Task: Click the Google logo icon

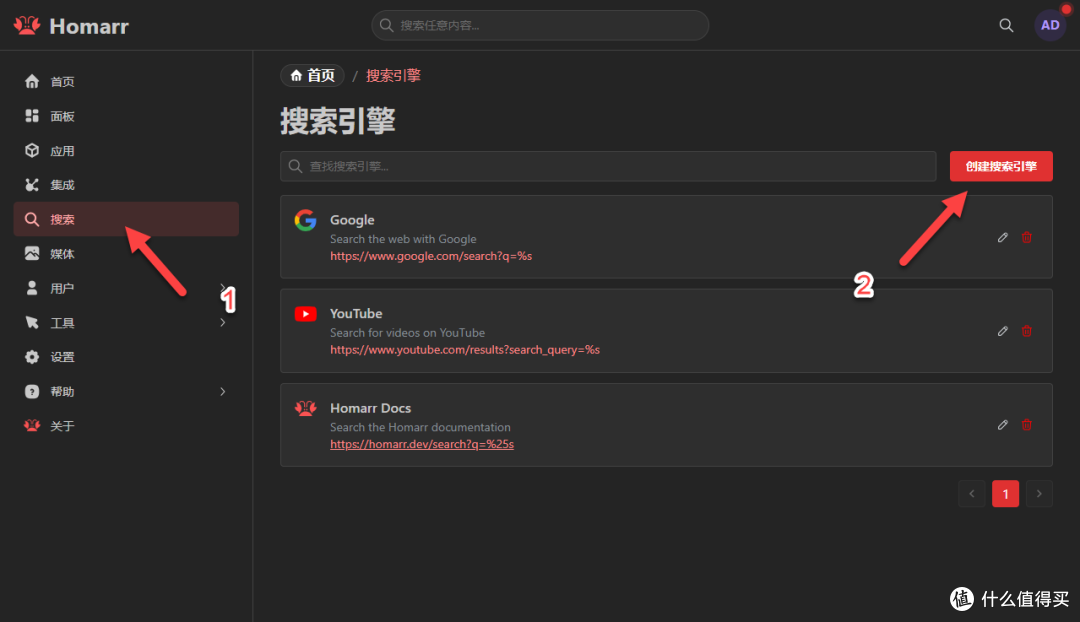Action: [305, 220]
